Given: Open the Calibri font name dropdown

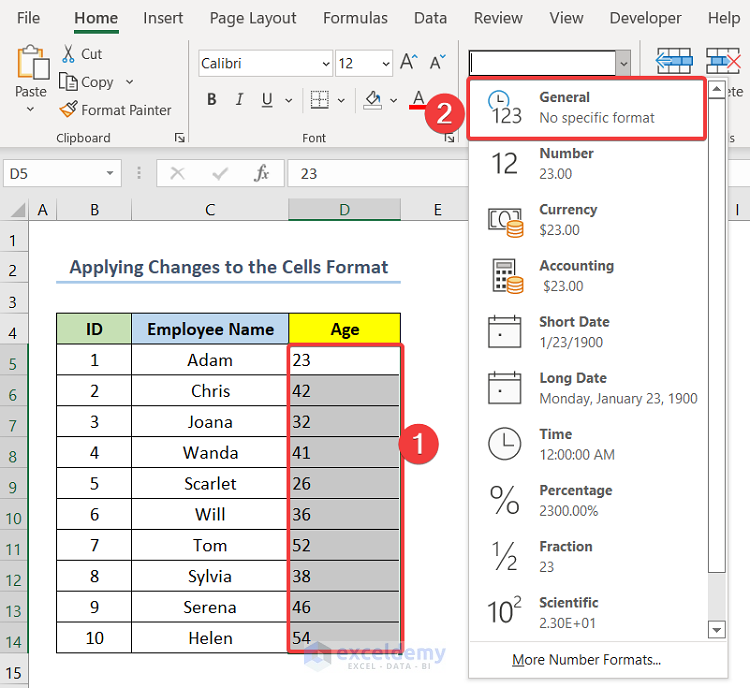Looking at the screenshot, I should 325,63.
